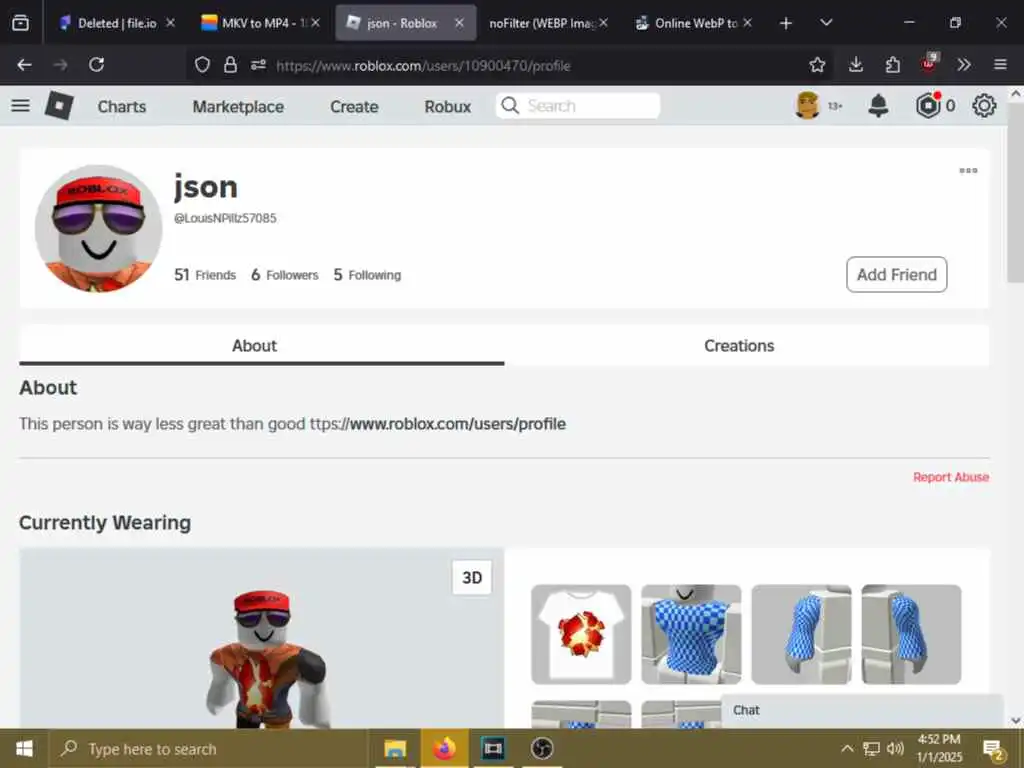Open a new browser tab
Viewport: 1024px width, 768px height.
(x=786, y=23)
